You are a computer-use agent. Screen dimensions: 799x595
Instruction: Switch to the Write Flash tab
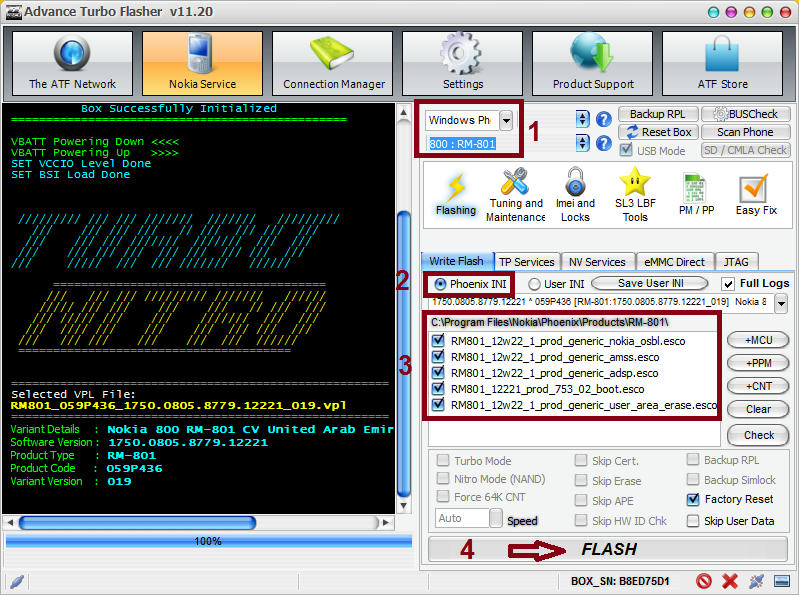click(457, 261)
